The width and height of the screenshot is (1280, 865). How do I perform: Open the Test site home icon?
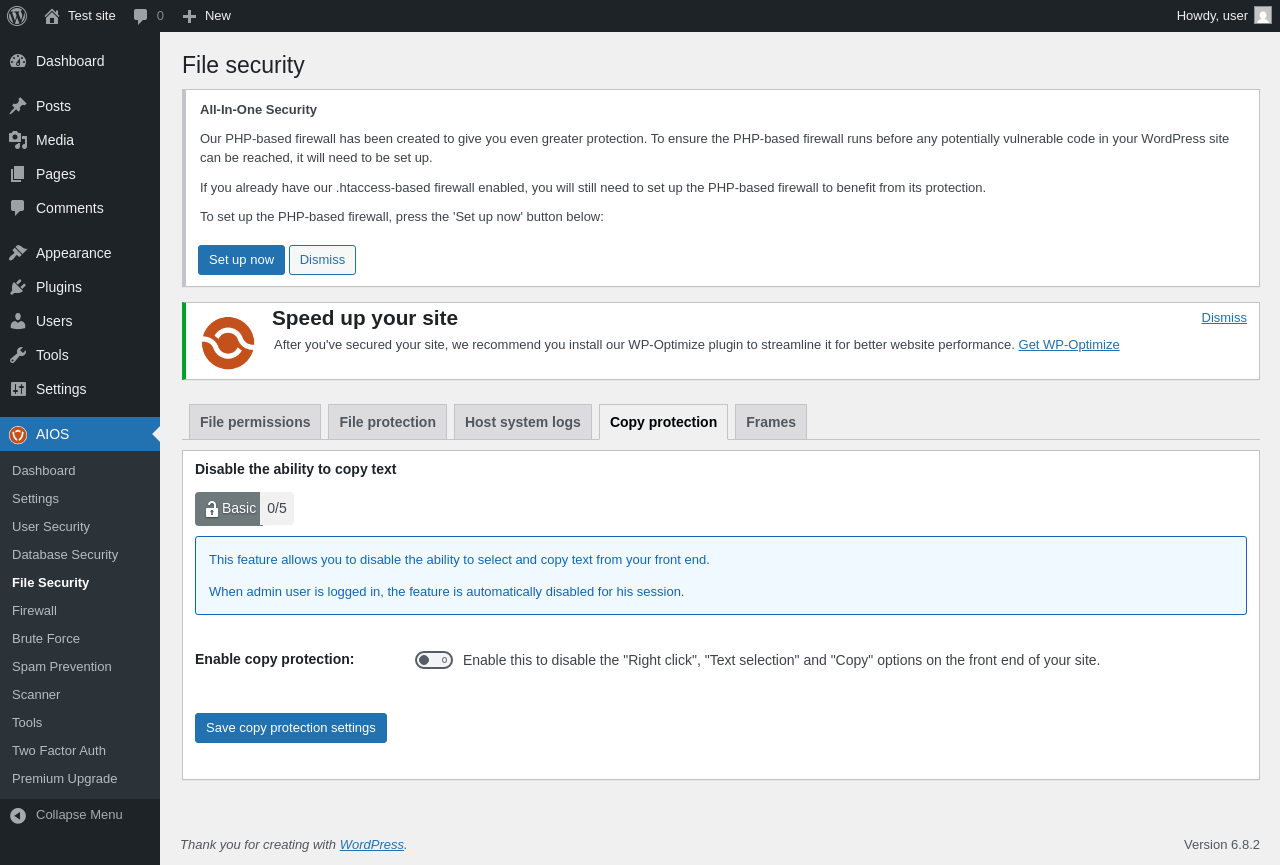coord(52,16)
